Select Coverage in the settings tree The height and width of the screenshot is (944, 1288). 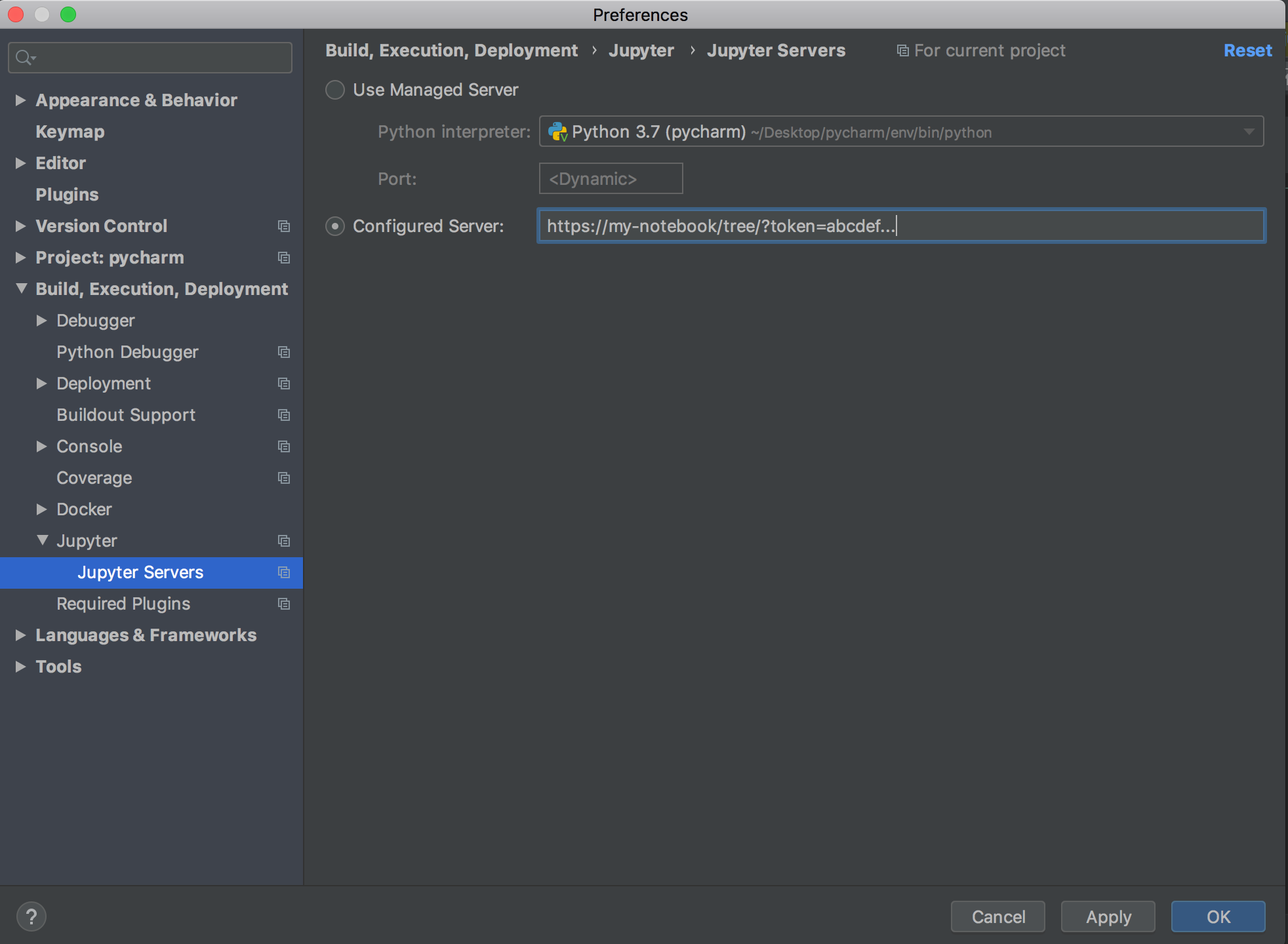pyautogui.click(x=94, y=478)
